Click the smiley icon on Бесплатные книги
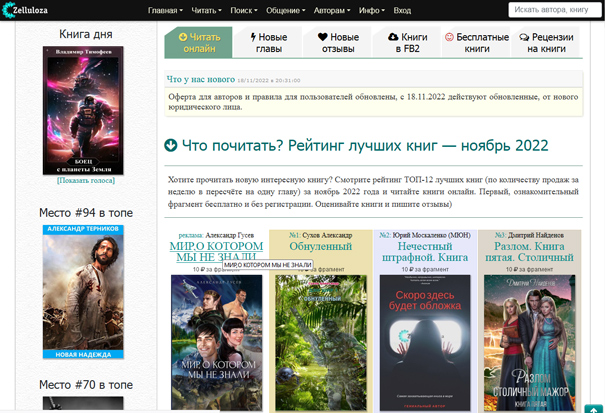The image size is (605, 413). [449, 37]
